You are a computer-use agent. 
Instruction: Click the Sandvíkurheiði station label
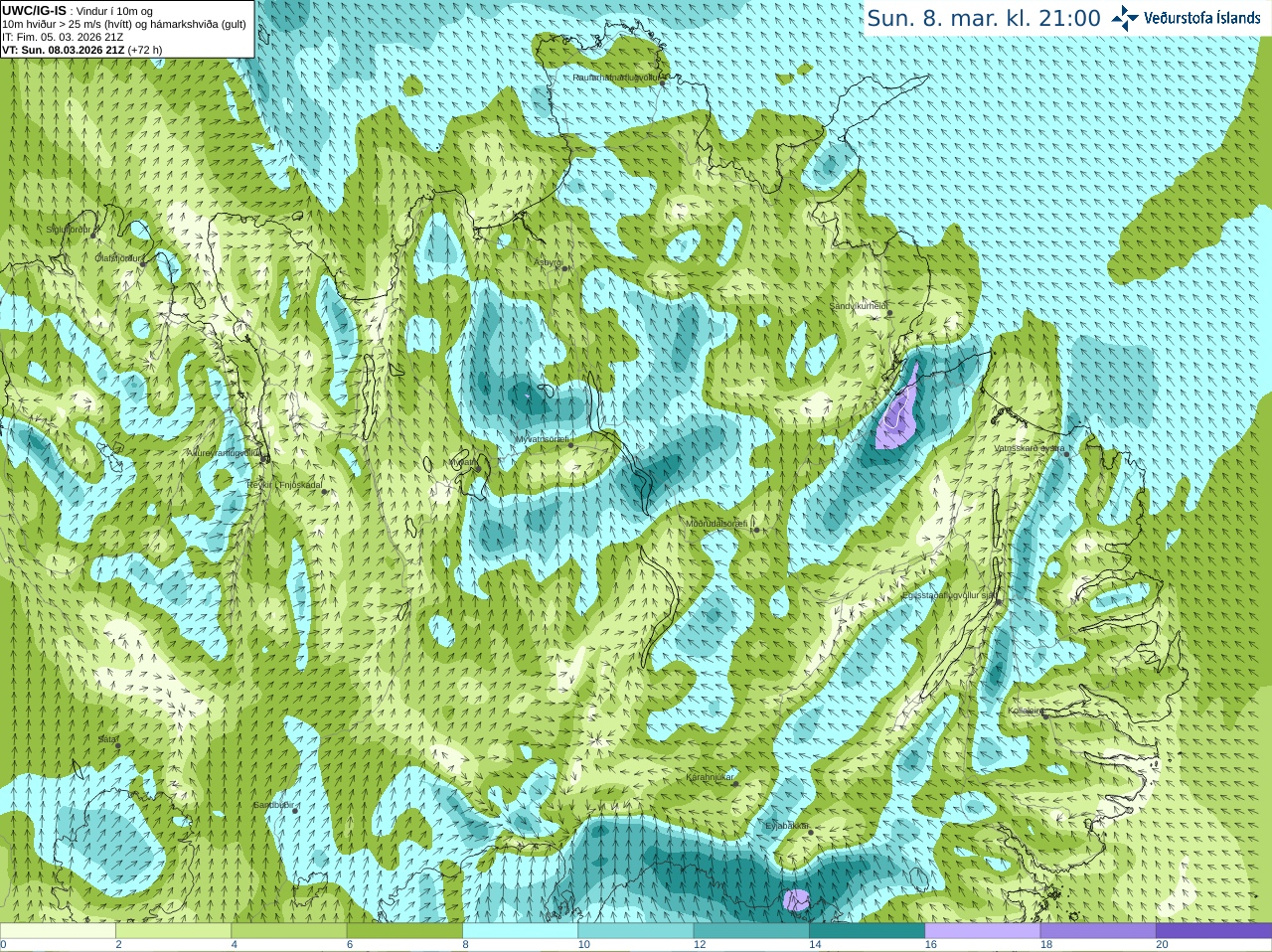[859, 306]
